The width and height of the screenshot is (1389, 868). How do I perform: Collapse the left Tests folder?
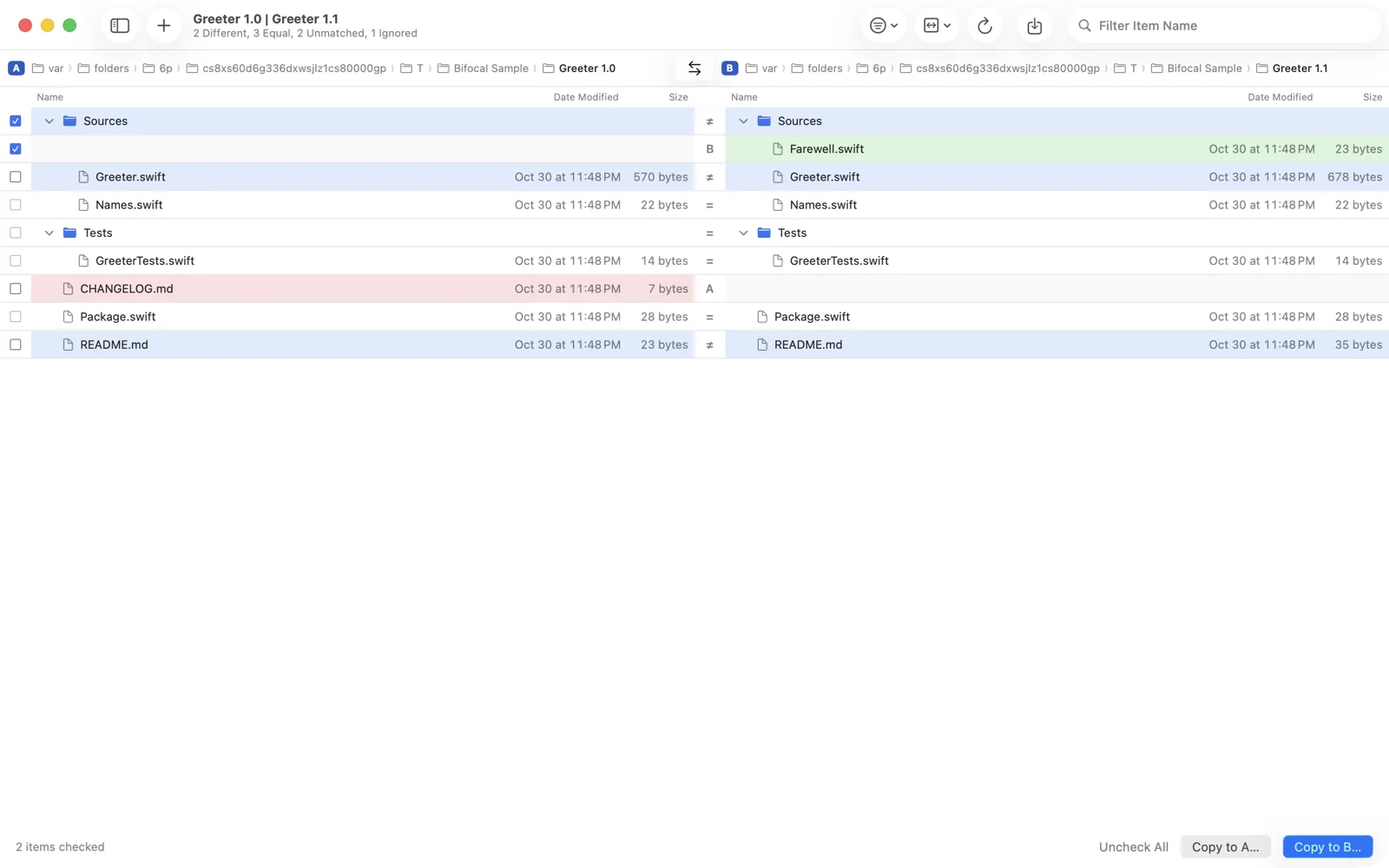pyautogui.click(x=49, y=233)
